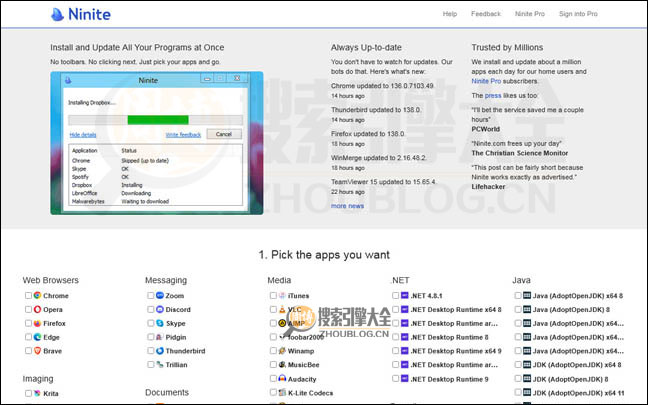Click the Pidgin app icon
Image resolution: width=648 pixels, height=405 pixels.
[160, 337]
